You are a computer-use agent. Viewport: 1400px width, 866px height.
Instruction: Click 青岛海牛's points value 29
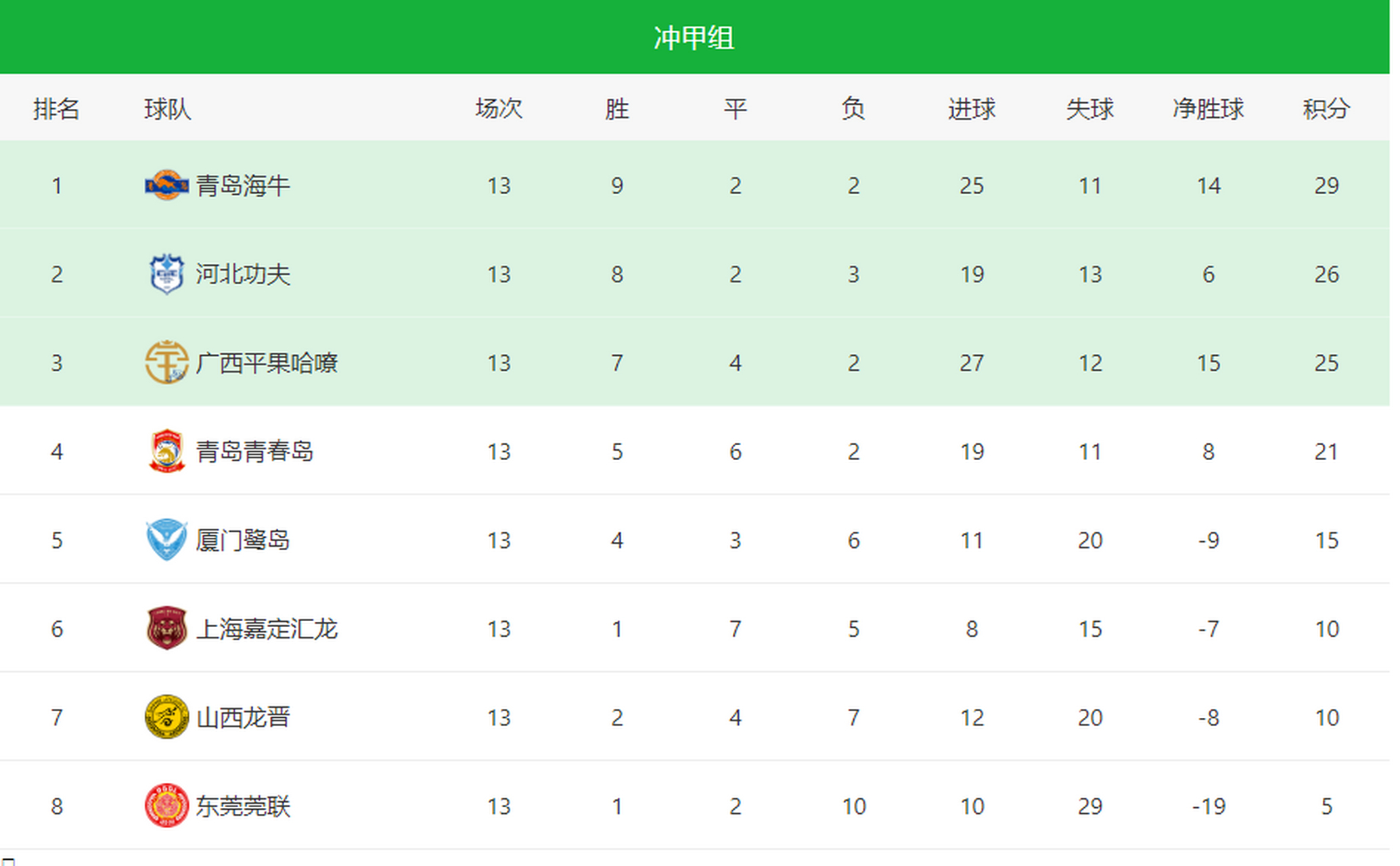[x=1326, y=185]
